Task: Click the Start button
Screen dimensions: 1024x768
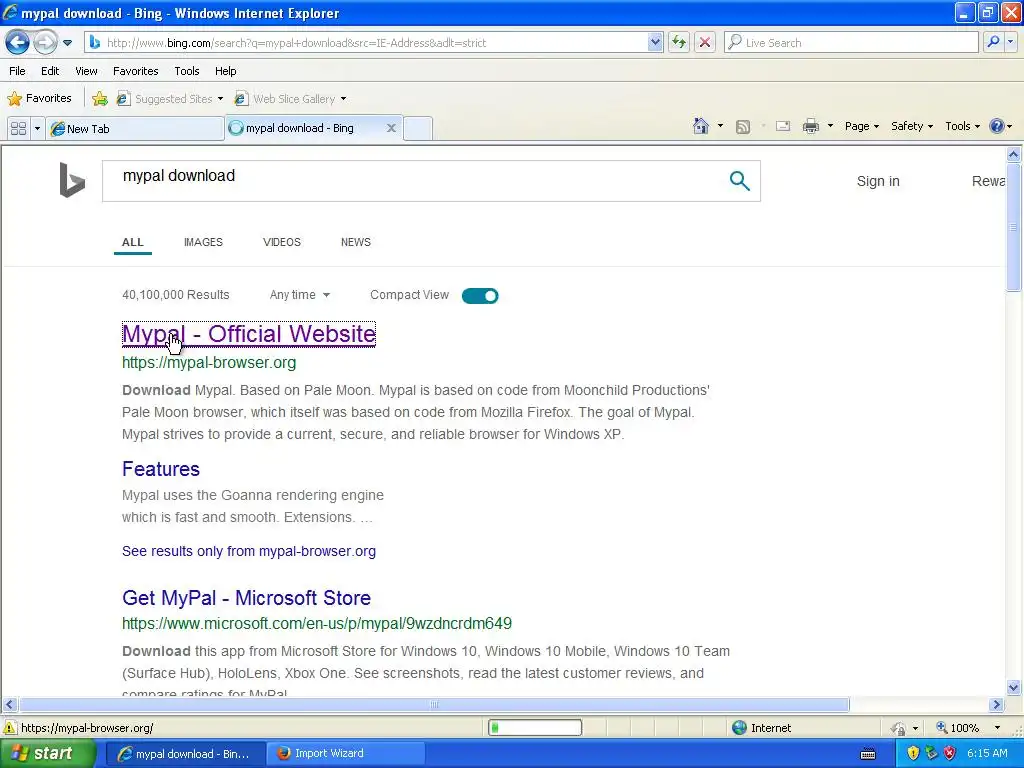Action: [47, 754]
